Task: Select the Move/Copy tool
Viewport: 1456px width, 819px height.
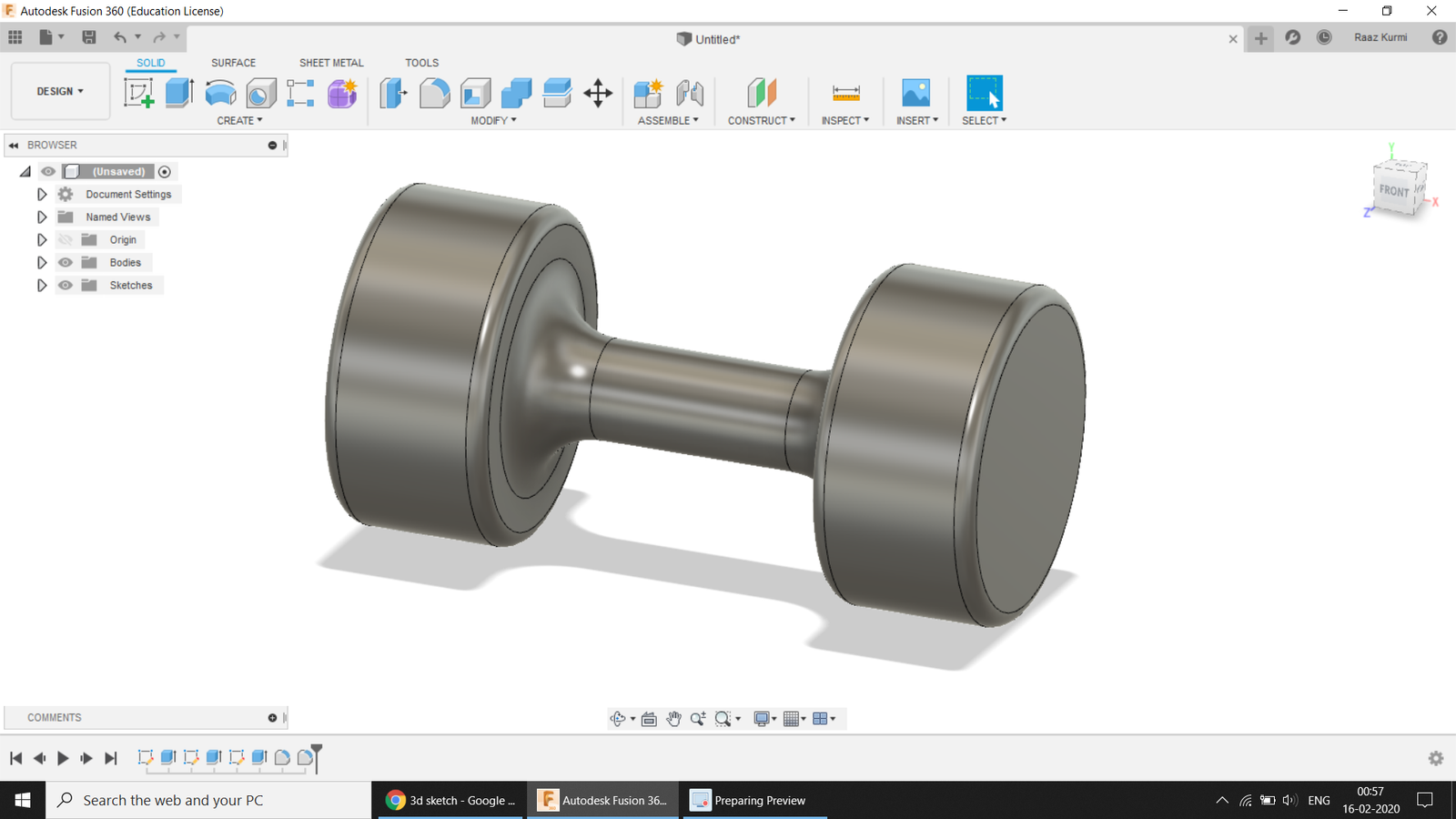Action: [598, 93]
